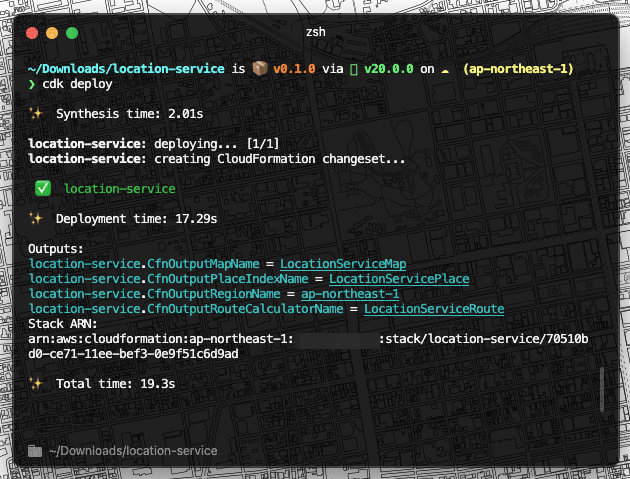Click the 'Outputs:' heading
This screenshot has width=630, height=479.
pyautogui.click(x=55, y=249)
